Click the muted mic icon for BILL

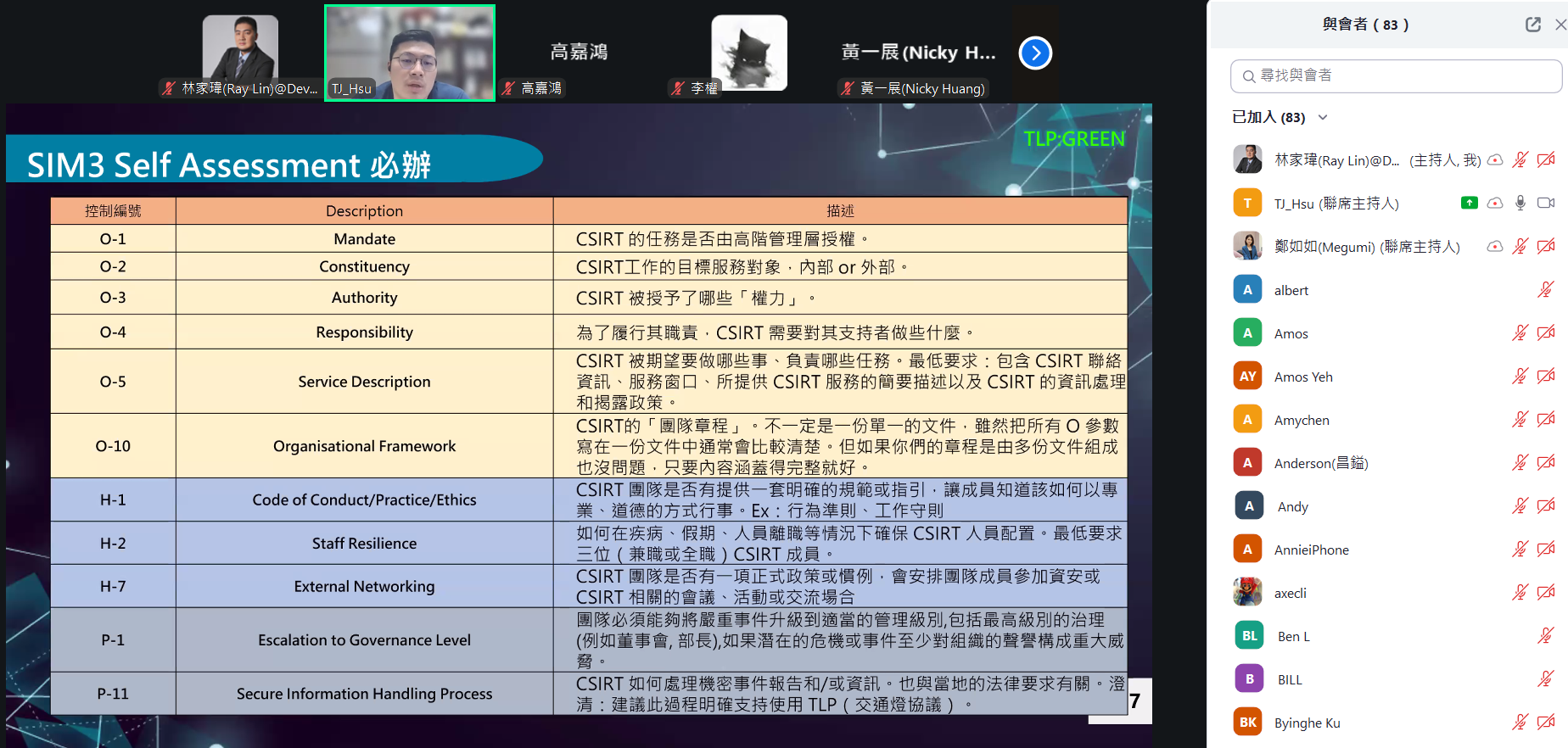[x=1546, y=678]
